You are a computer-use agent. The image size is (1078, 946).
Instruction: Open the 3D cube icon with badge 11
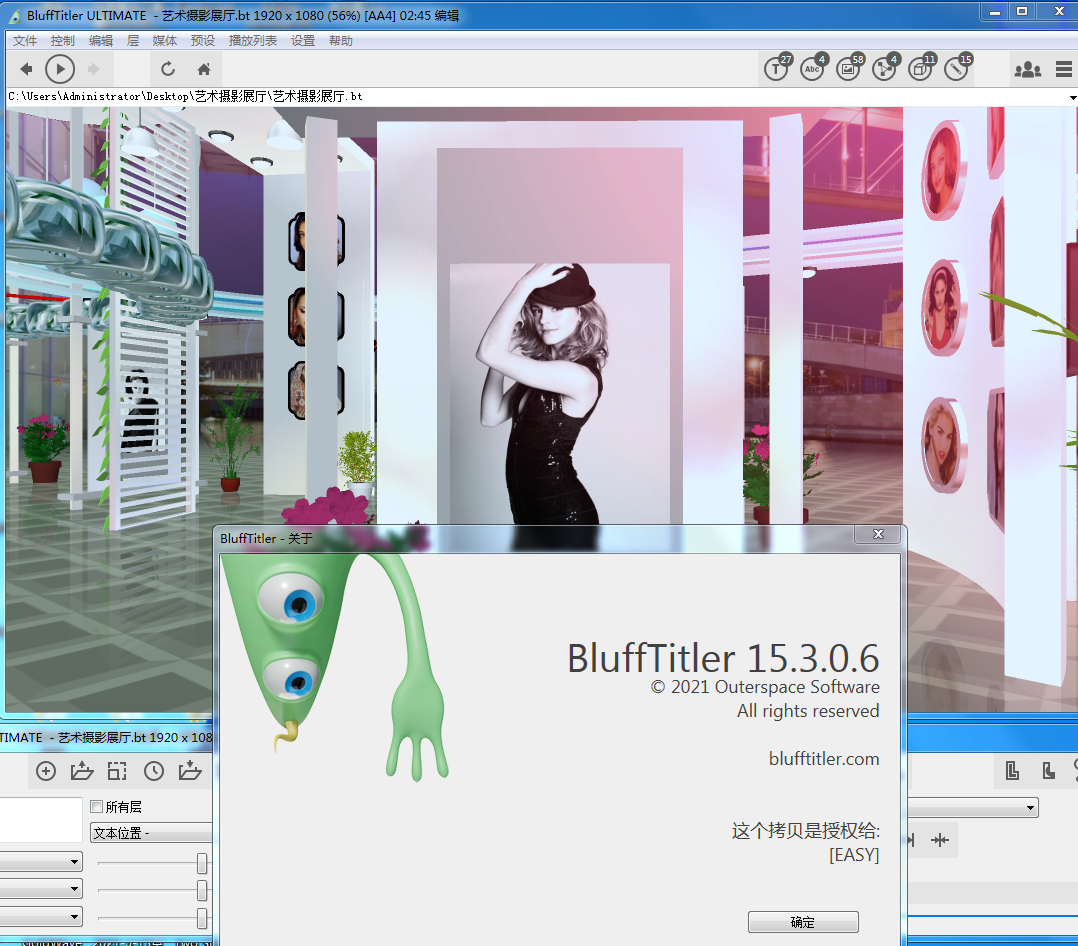click(x=921, y=68)
